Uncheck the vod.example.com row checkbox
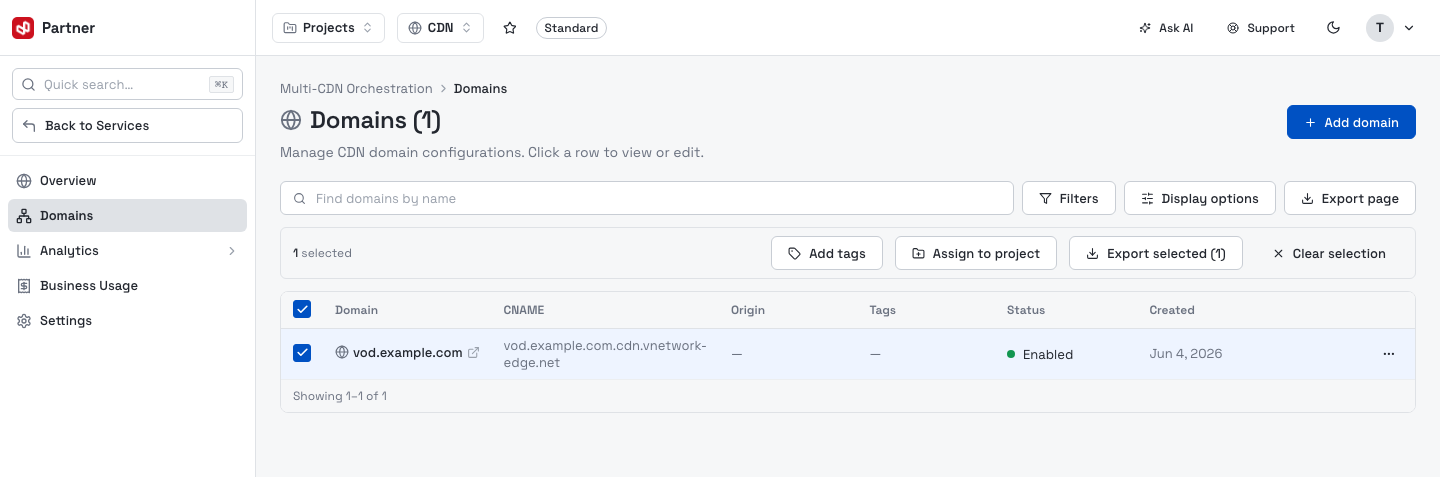 pyautogui.click(x=302, y=353)
